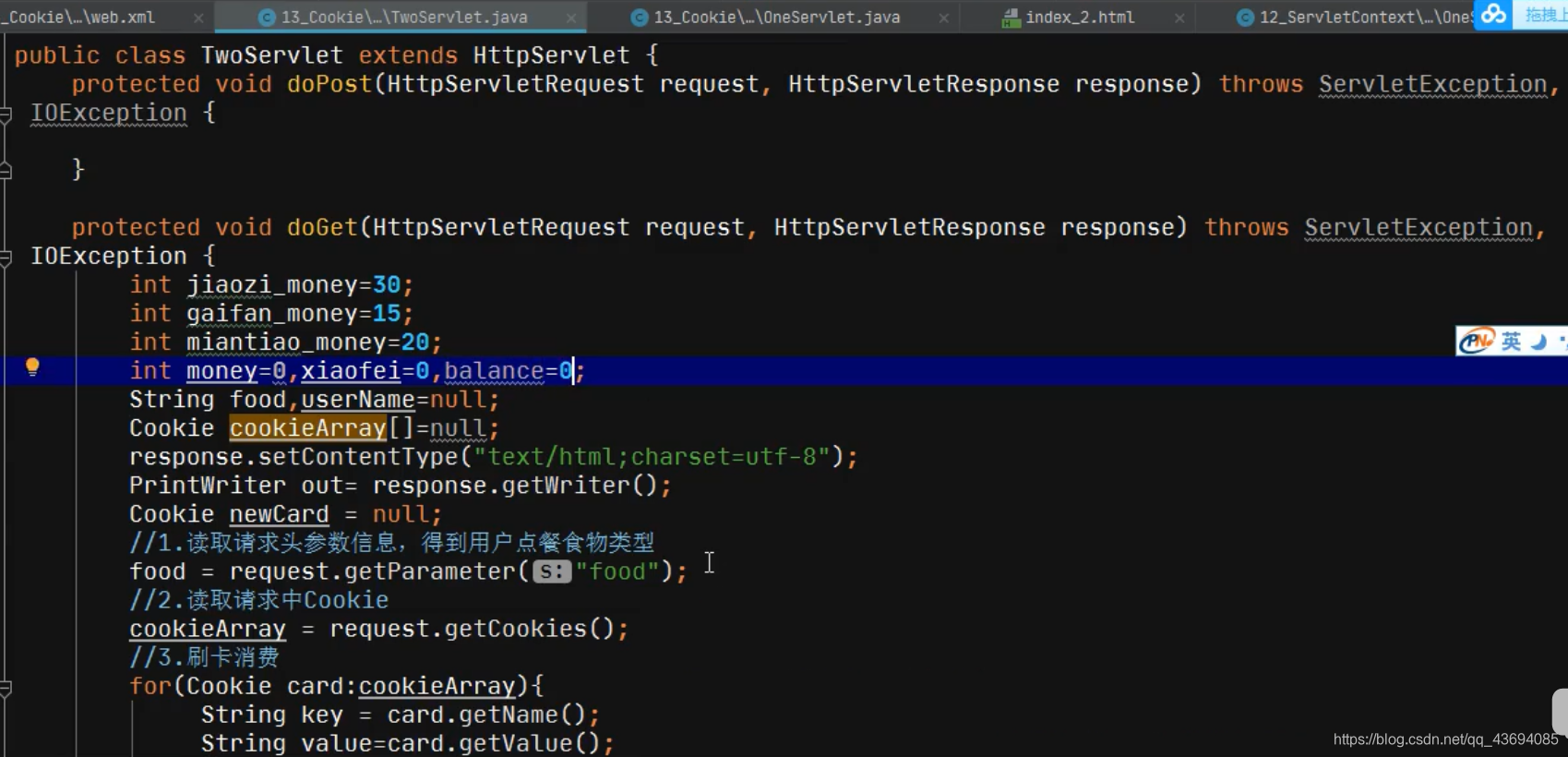
Task: Click the moon icon in IME bar
Action: (1538, 342)
